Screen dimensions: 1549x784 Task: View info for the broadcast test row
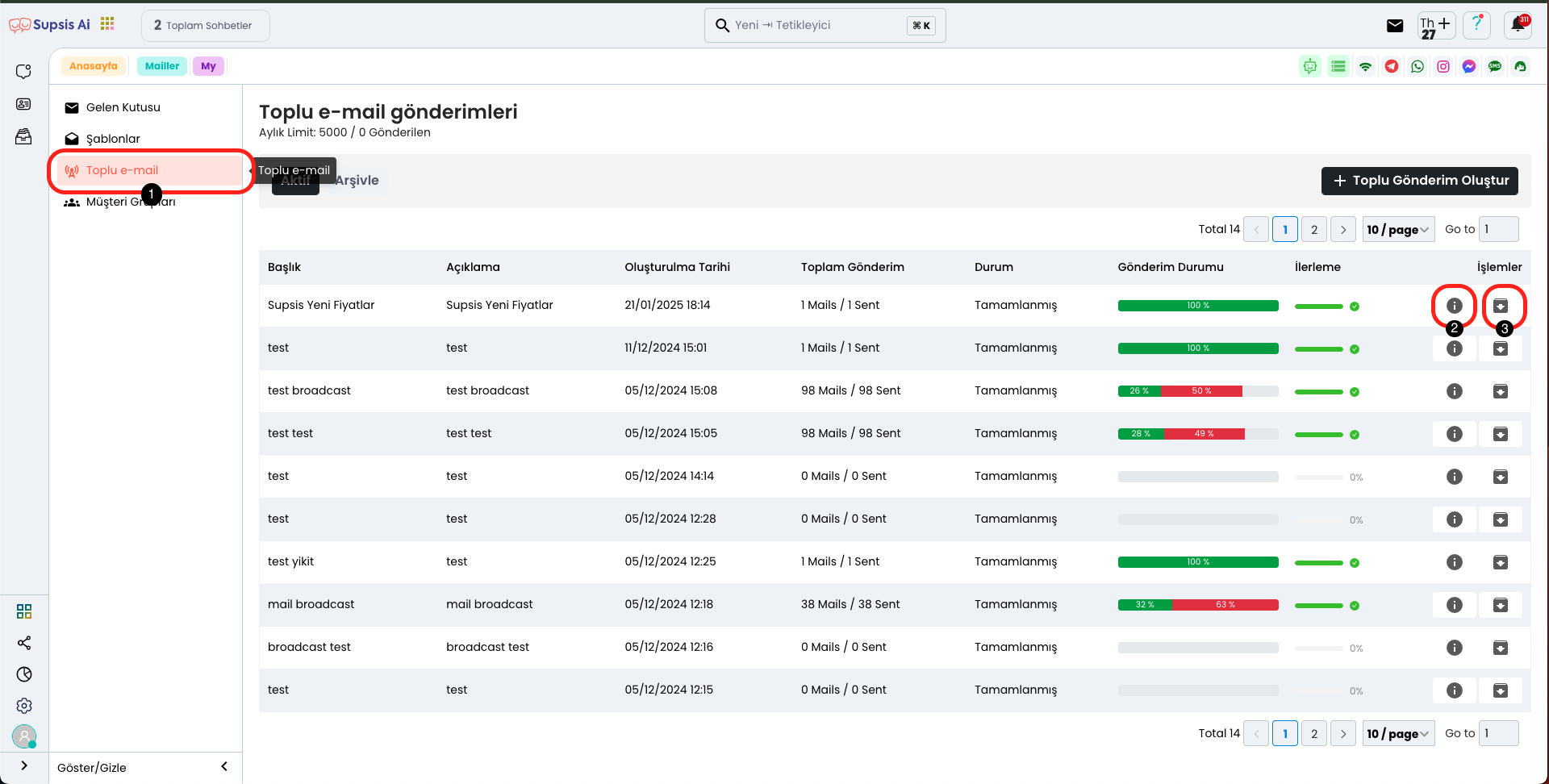(1455, 648)
